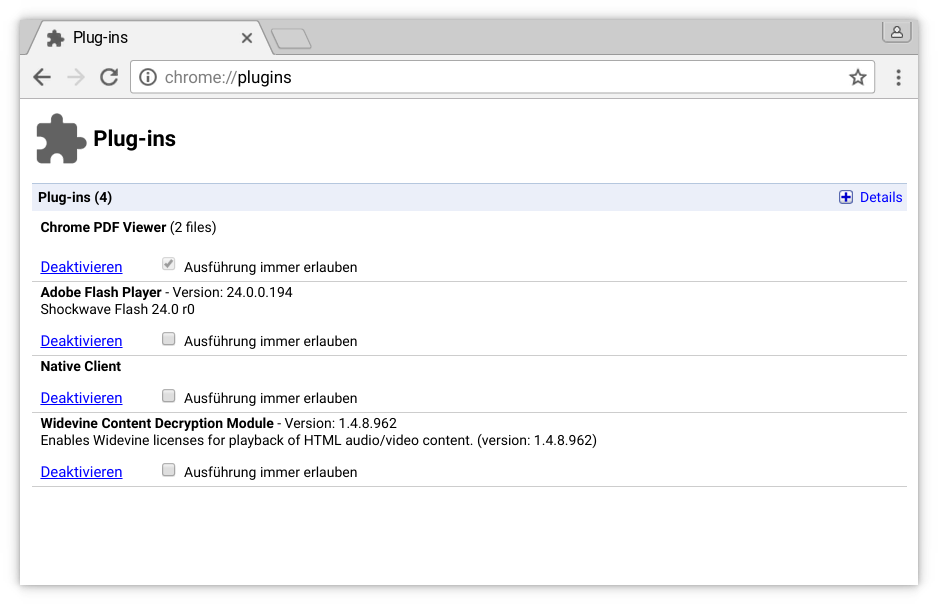Click the back navigation arrow
This screenshot has width=938, height=605.
click(x=41, y=77)
